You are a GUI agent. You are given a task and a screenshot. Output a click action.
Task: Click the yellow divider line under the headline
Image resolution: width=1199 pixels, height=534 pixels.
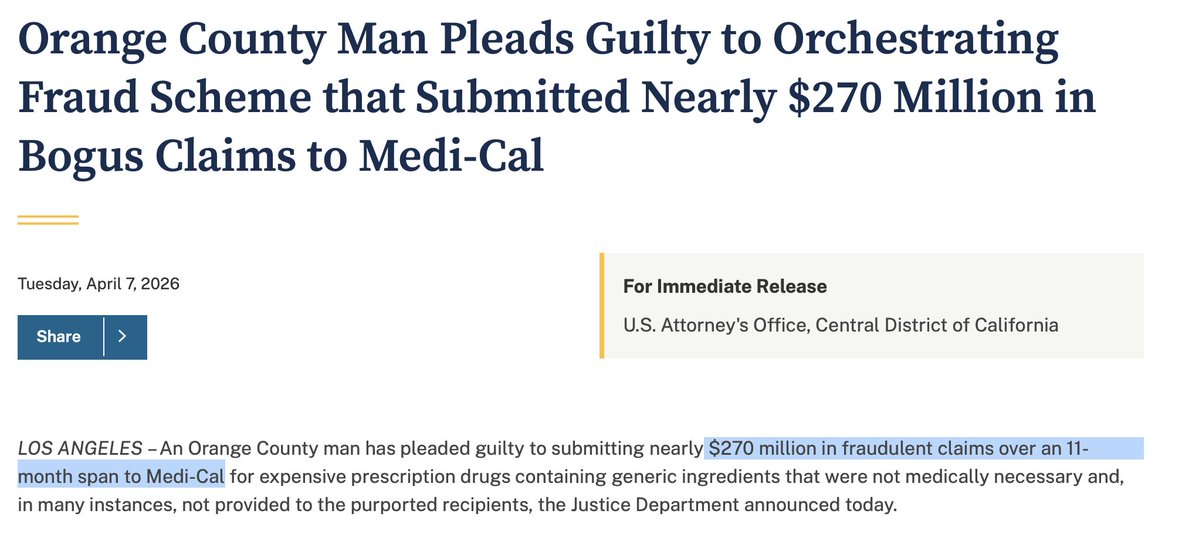48,220
